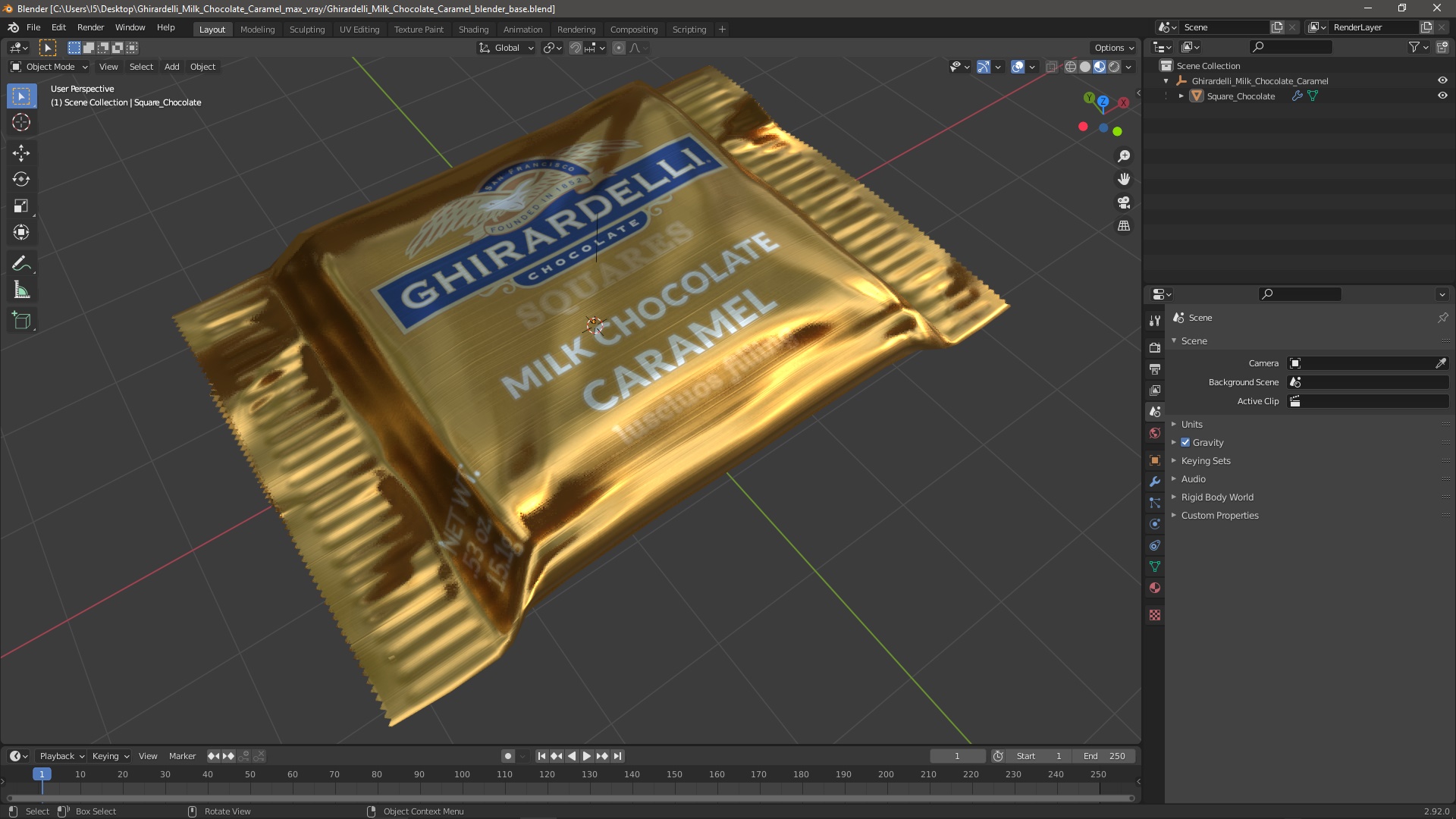Open the Modifier properties wrench tab
The height and width of the screenshot is (819, 1456).
point(1155,482)
